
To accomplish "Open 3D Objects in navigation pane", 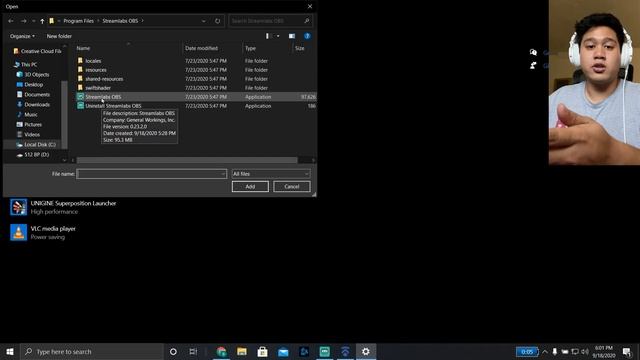I will tap(33, 75).
